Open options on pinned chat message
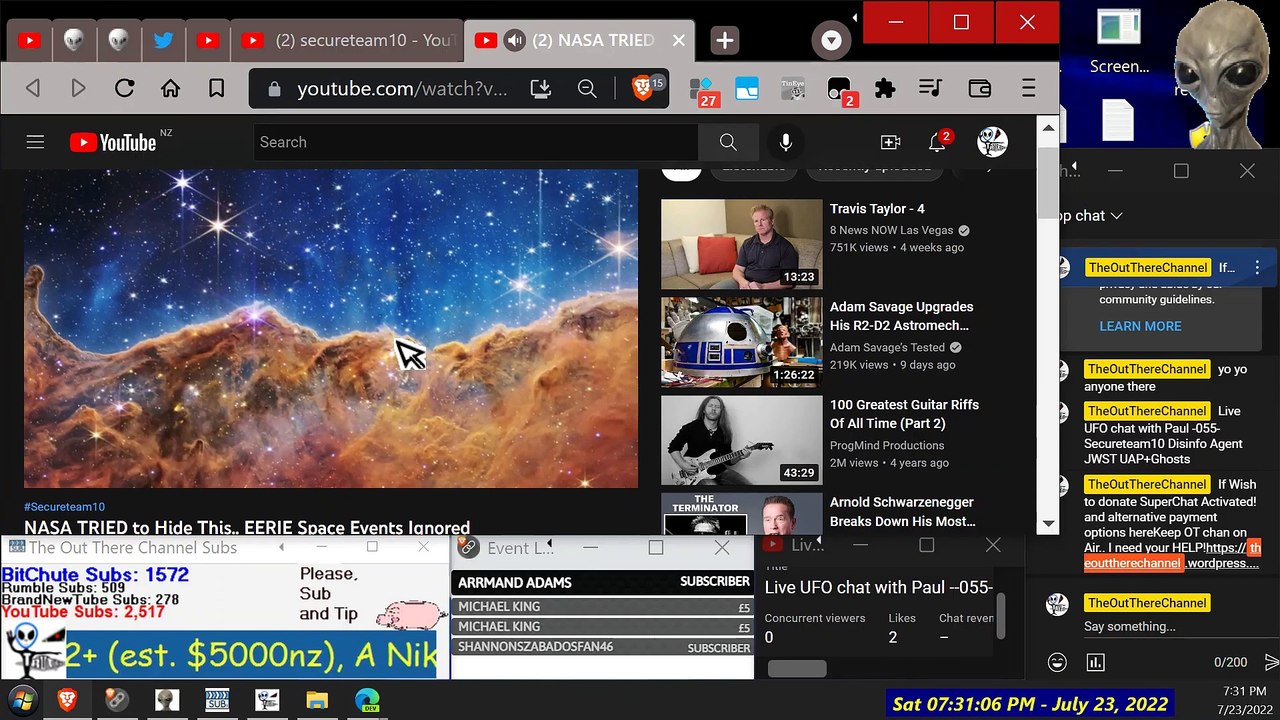Viewport: 1280px width, 720px height. pos(1257,267)
